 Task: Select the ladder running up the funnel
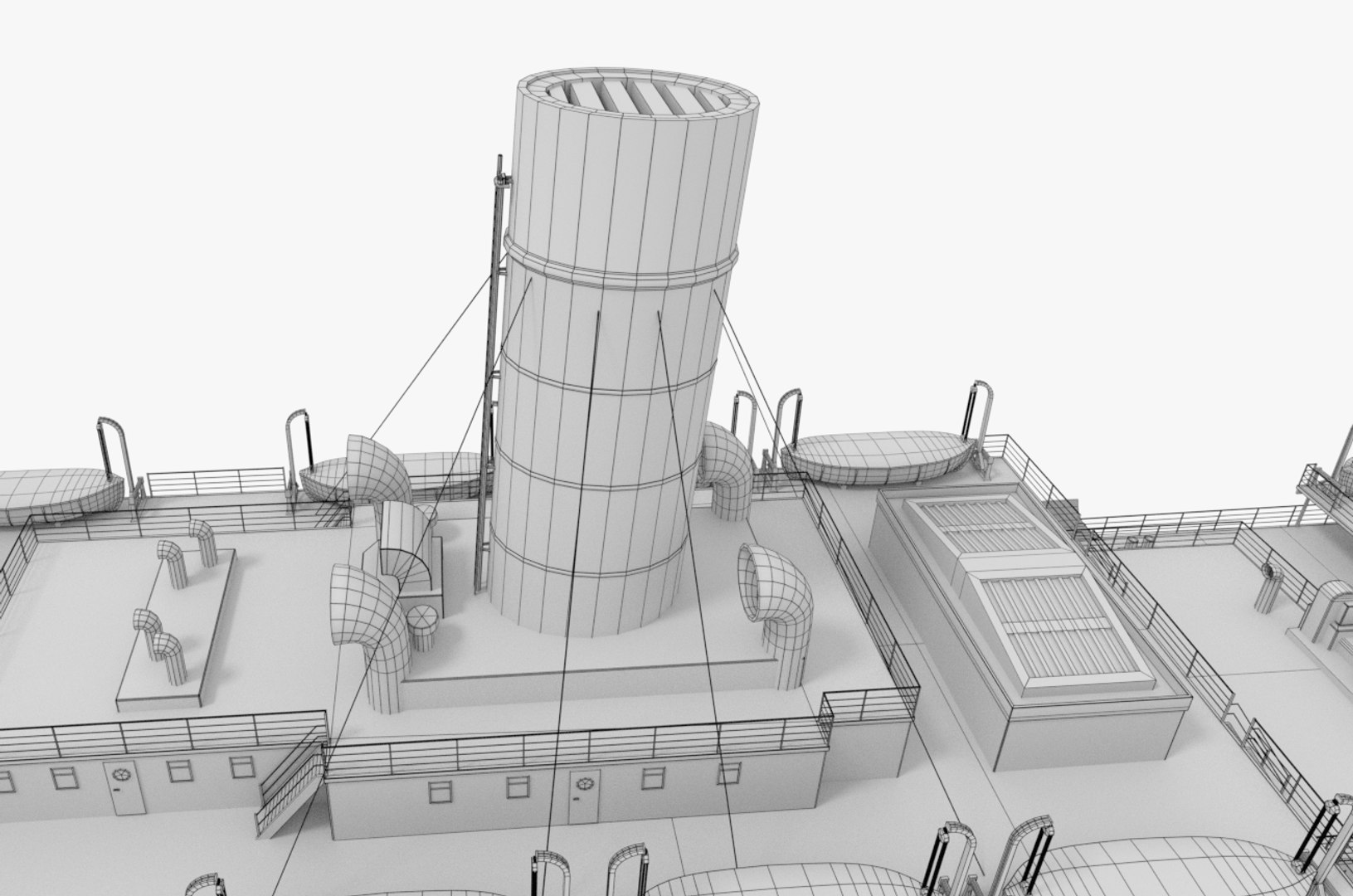(x=490, y=373)
